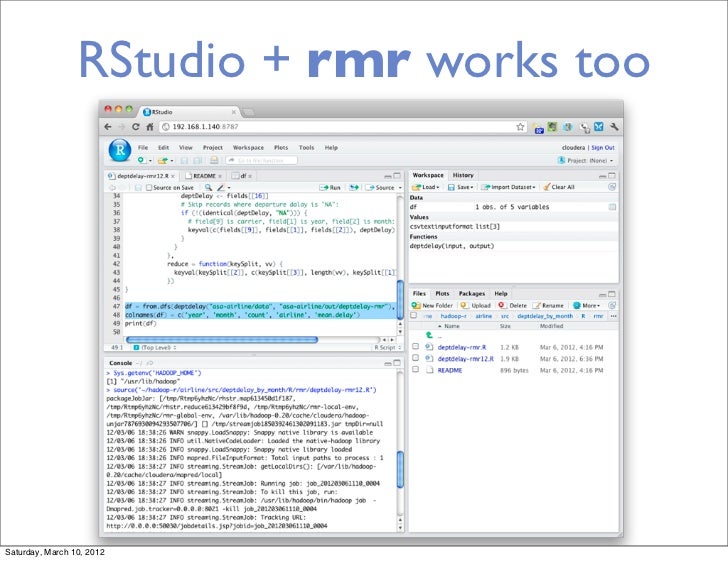Open the Import Dataset dropdown
The image size is (728, 561).
508,187
